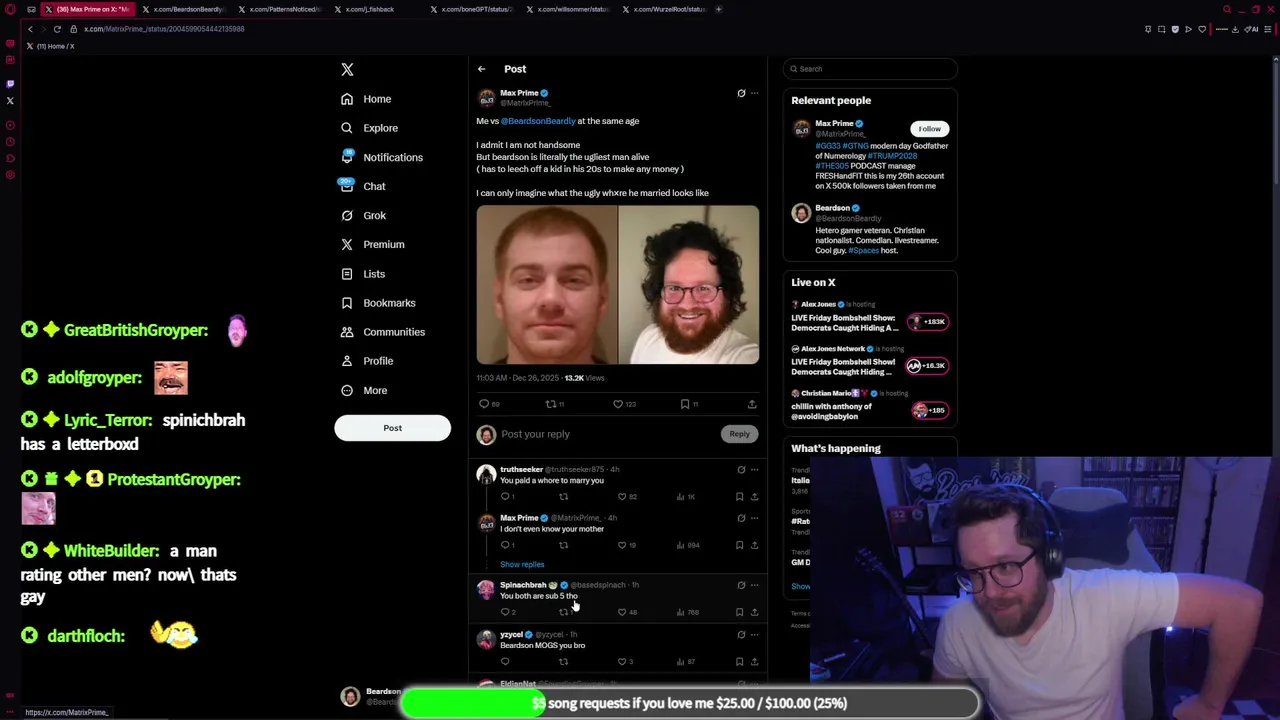
Task: Click the X search box
Action: point(870,69)
